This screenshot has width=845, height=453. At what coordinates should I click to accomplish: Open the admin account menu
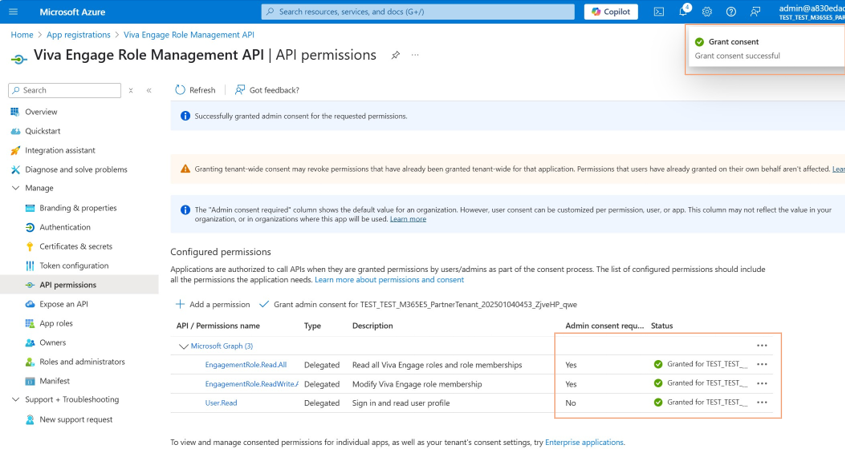tap(811, 12)
